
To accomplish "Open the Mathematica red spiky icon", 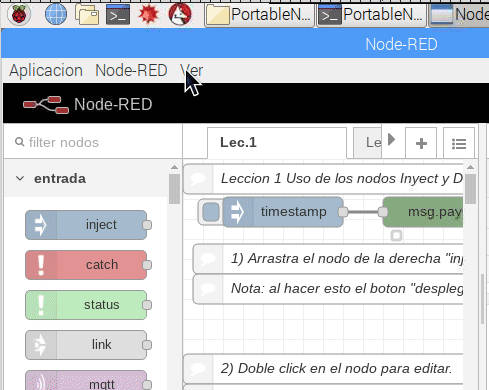I will coord(149,14).
